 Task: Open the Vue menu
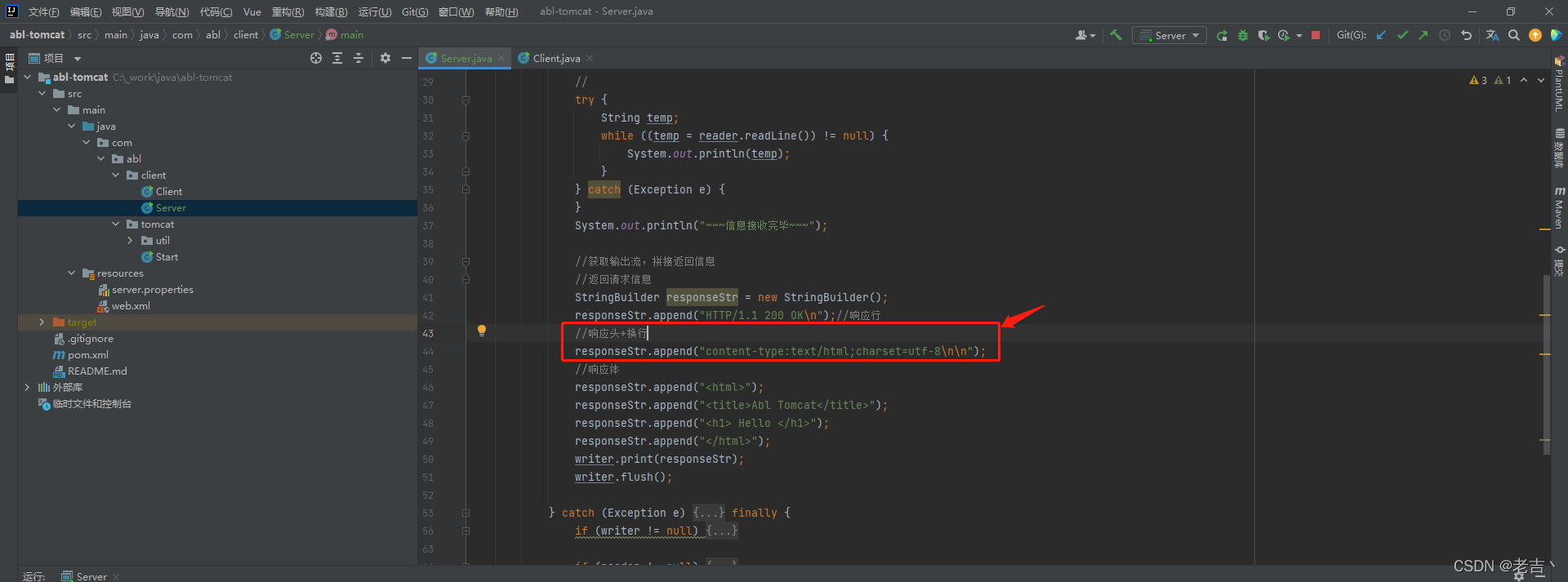(x=252, y=11)
